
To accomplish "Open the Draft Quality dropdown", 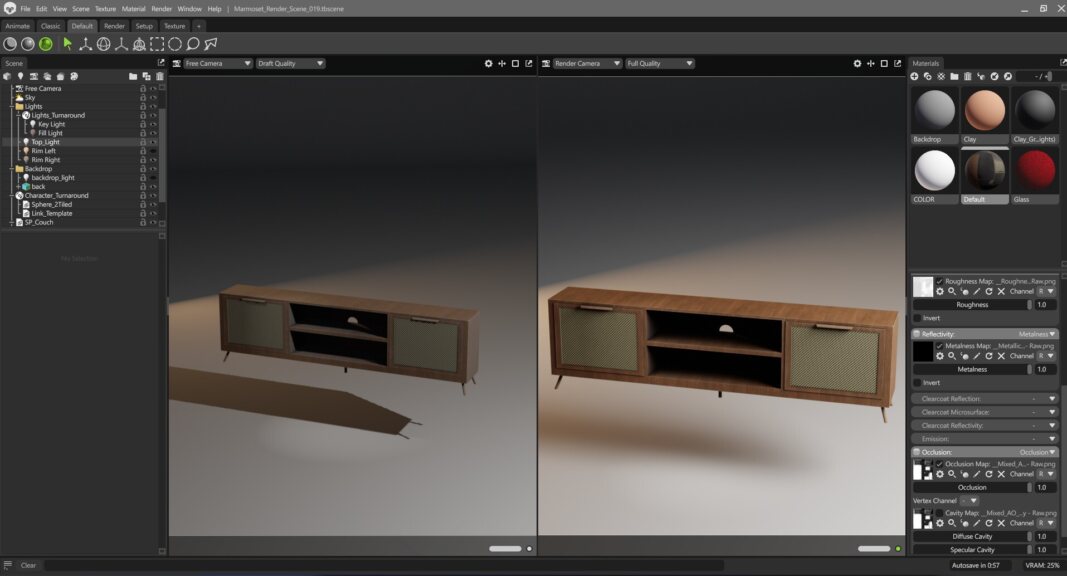I will (290, 63).
